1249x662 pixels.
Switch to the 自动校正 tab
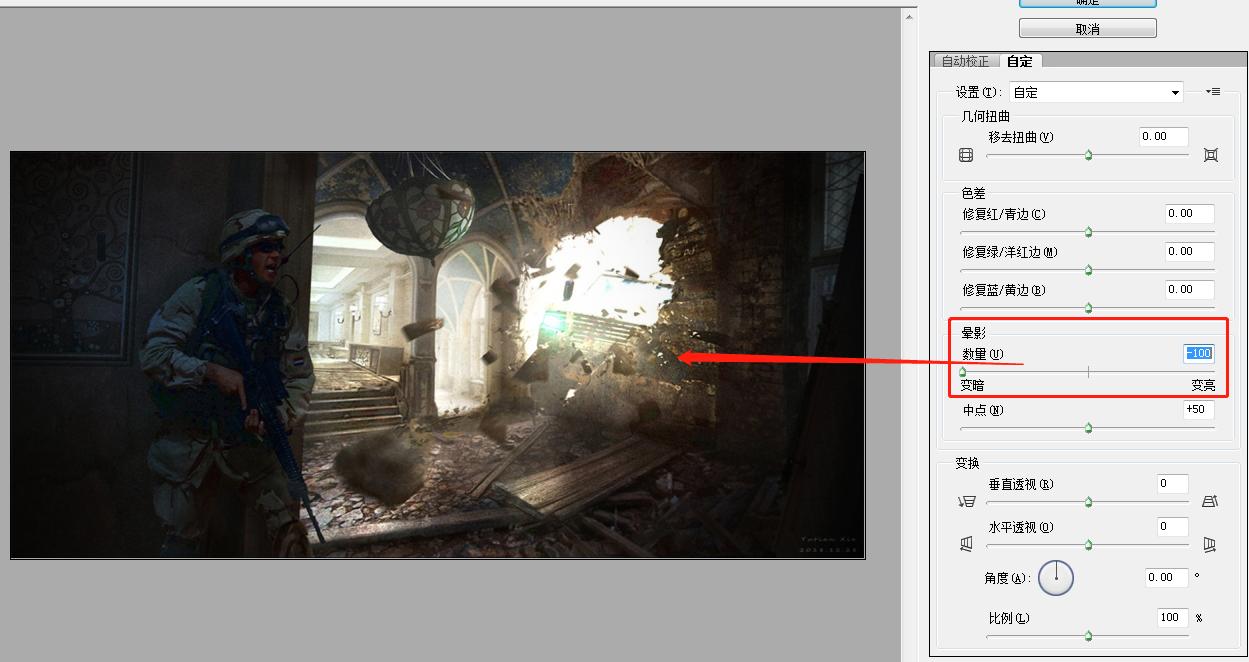click(965, 62)
